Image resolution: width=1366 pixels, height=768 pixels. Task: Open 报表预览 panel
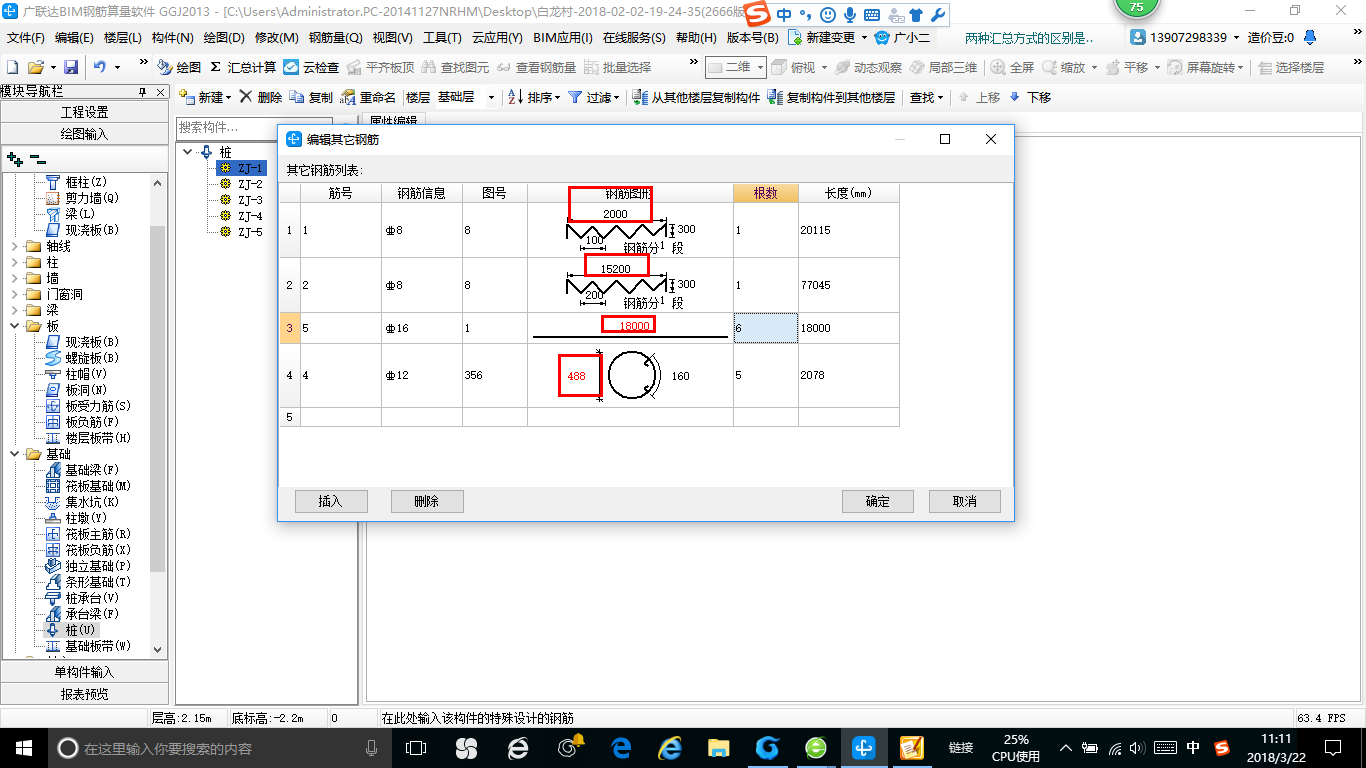tap(84, 693)
